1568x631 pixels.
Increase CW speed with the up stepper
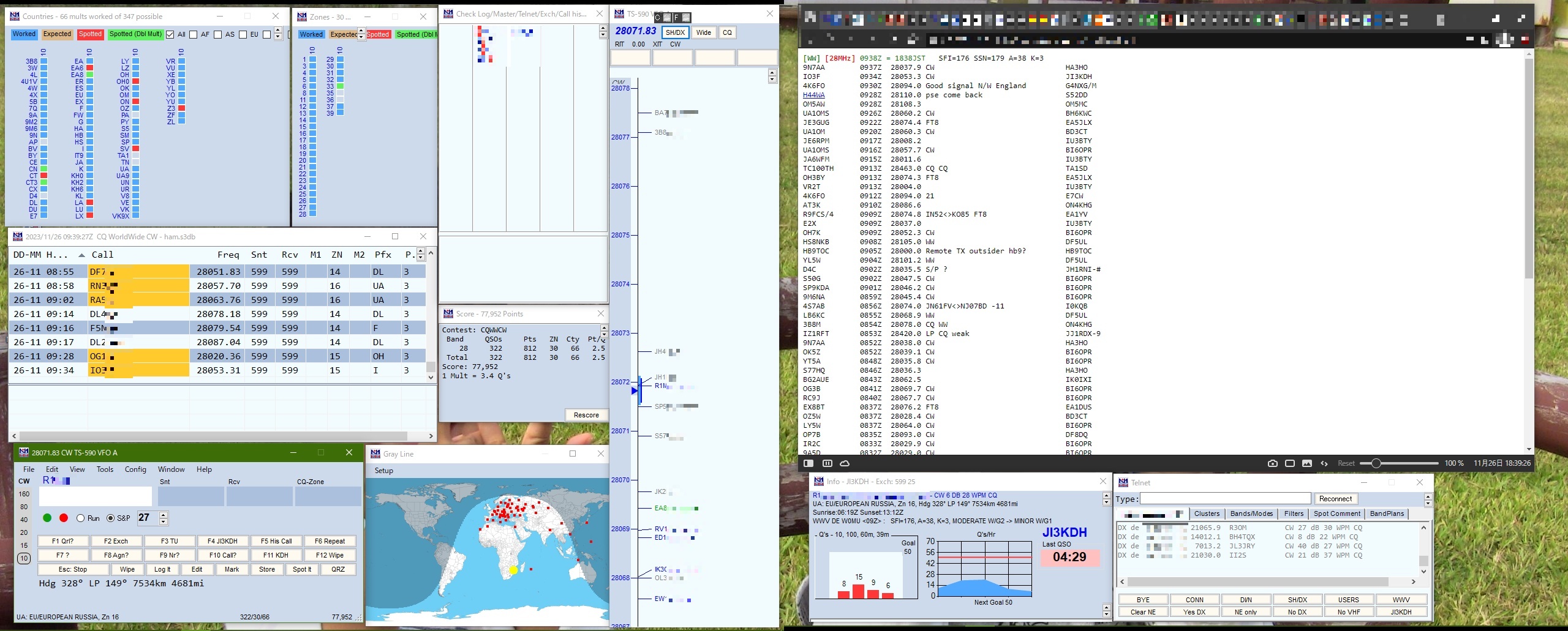click(x=164, y=515)
